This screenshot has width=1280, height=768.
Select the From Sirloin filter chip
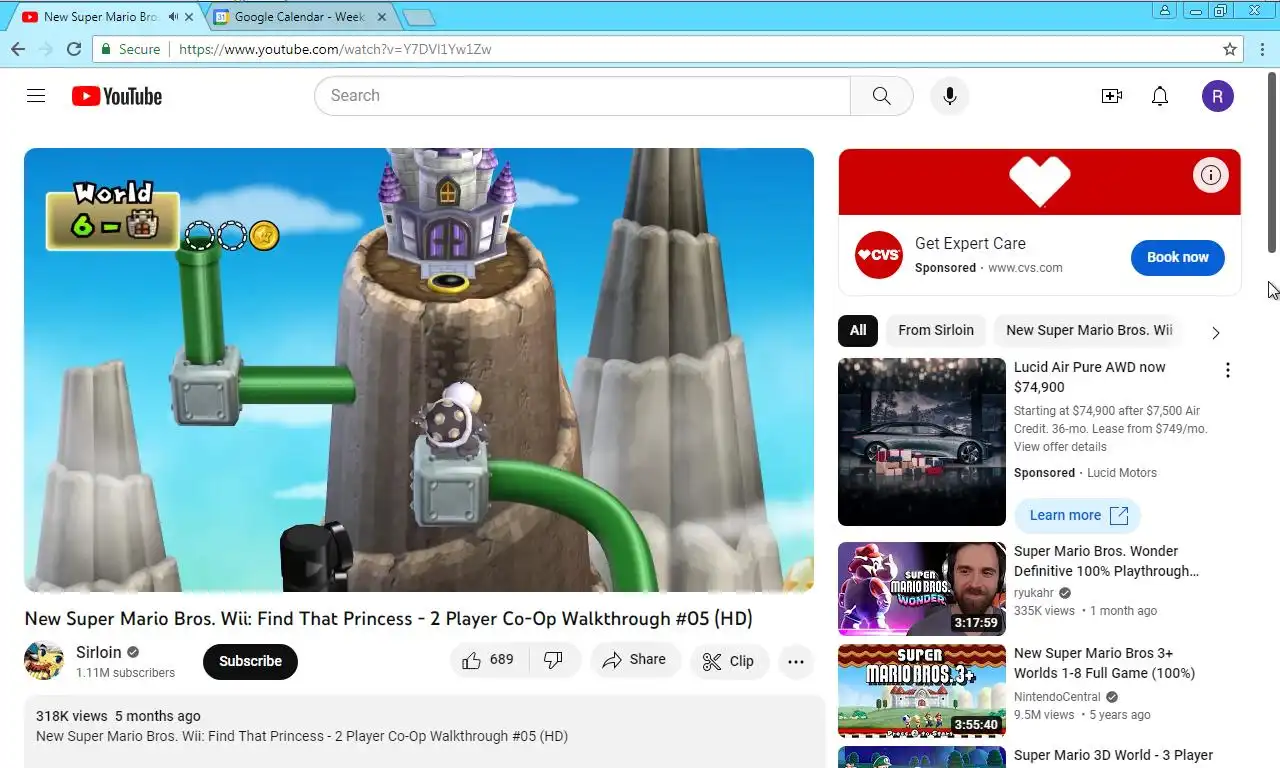pyautogui.click(x=936, y=330)
